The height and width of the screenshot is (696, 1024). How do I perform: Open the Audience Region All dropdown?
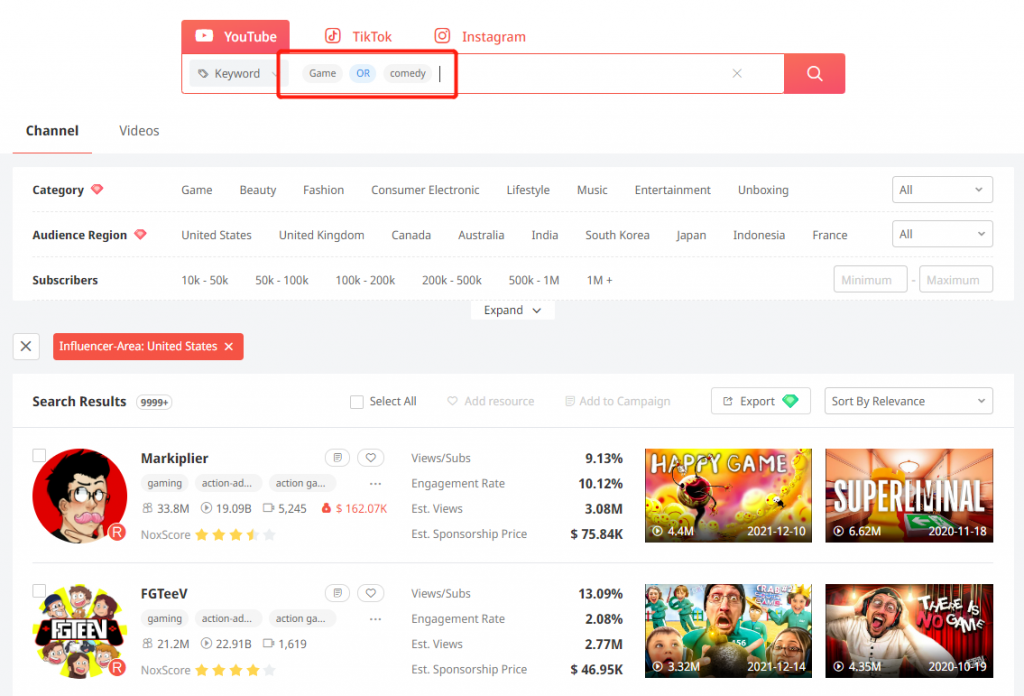tap(942, 234)
